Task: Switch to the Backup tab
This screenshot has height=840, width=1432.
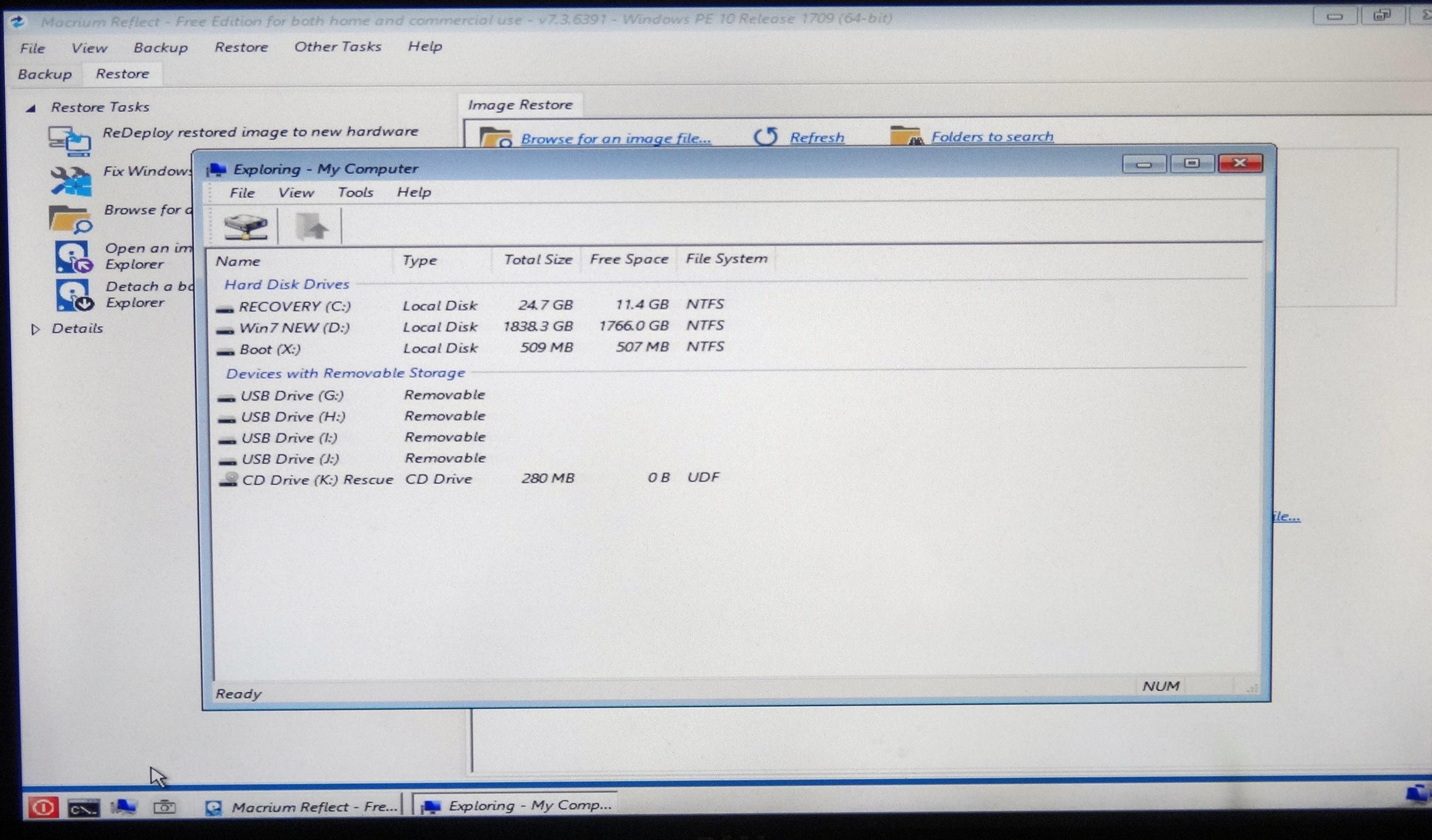Action: click(x=44, y=74)
